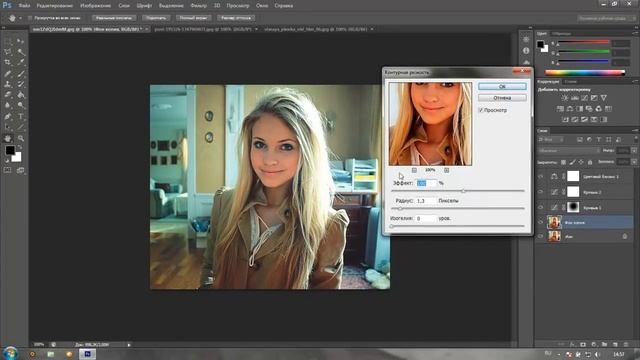
Task: Open the Info panel icon in the dock
Action: click(526, 51)
